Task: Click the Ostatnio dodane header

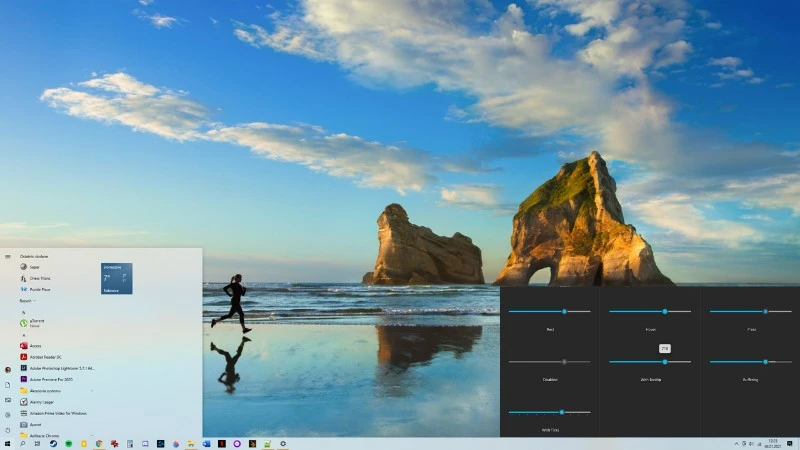Action: (34, 256)
